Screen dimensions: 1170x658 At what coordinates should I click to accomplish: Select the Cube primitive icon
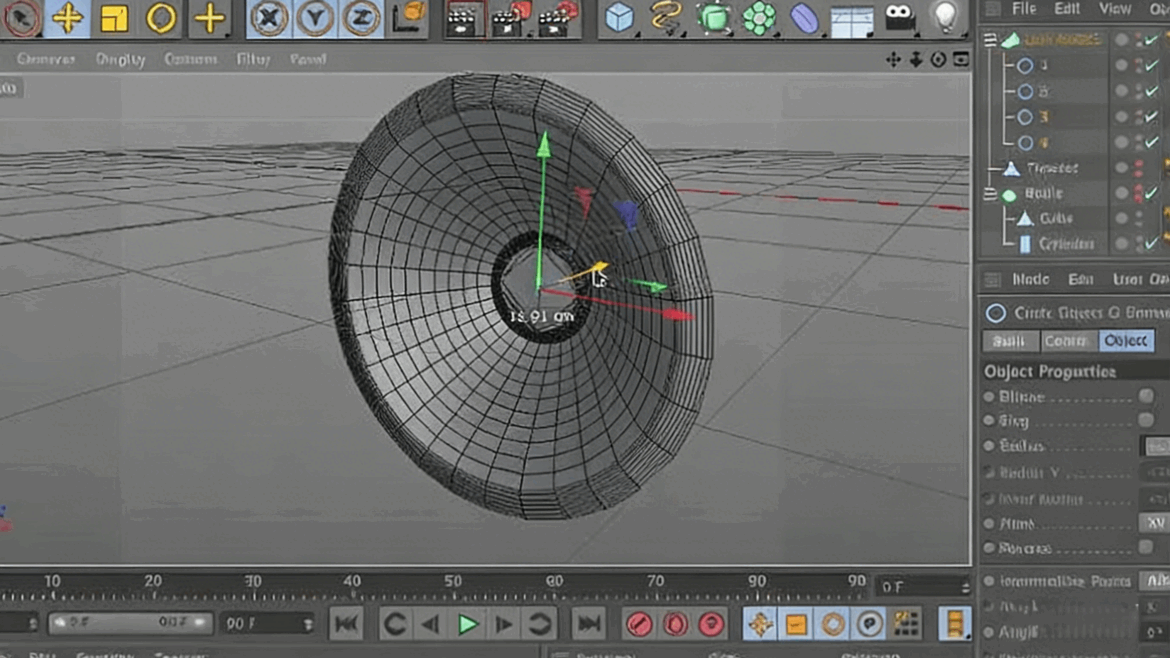point(618,17)
